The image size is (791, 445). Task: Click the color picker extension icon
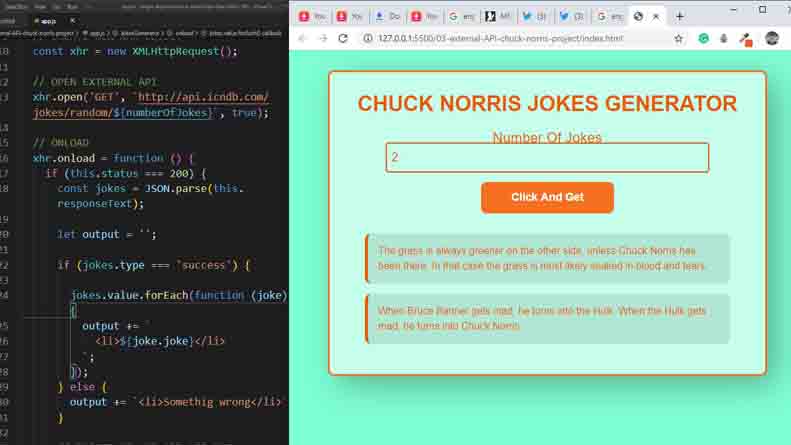[x=746, y=39]
